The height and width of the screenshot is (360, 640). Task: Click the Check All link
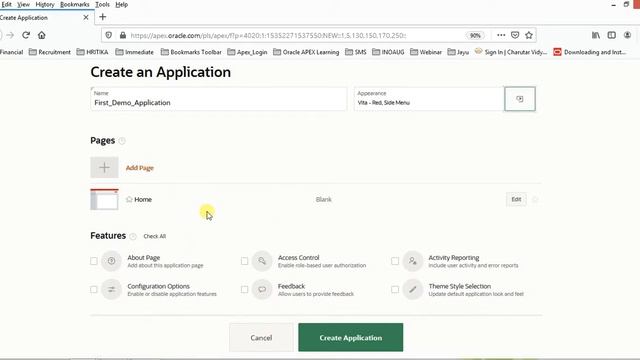[155, 236]
